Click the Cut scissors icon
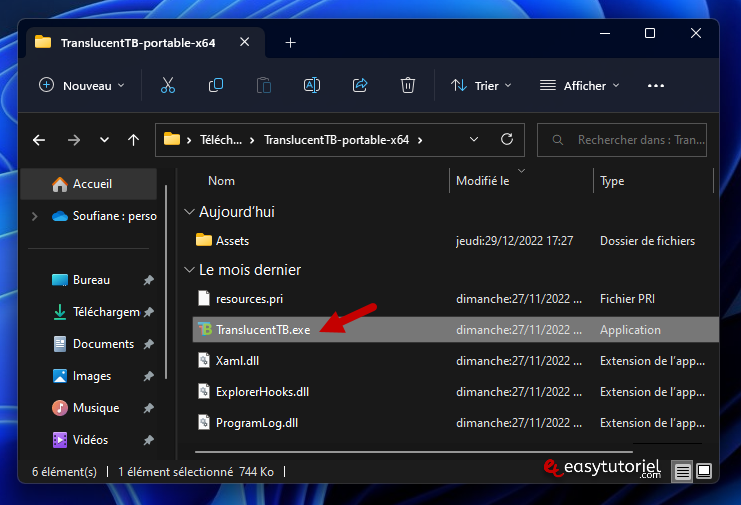 168,86
